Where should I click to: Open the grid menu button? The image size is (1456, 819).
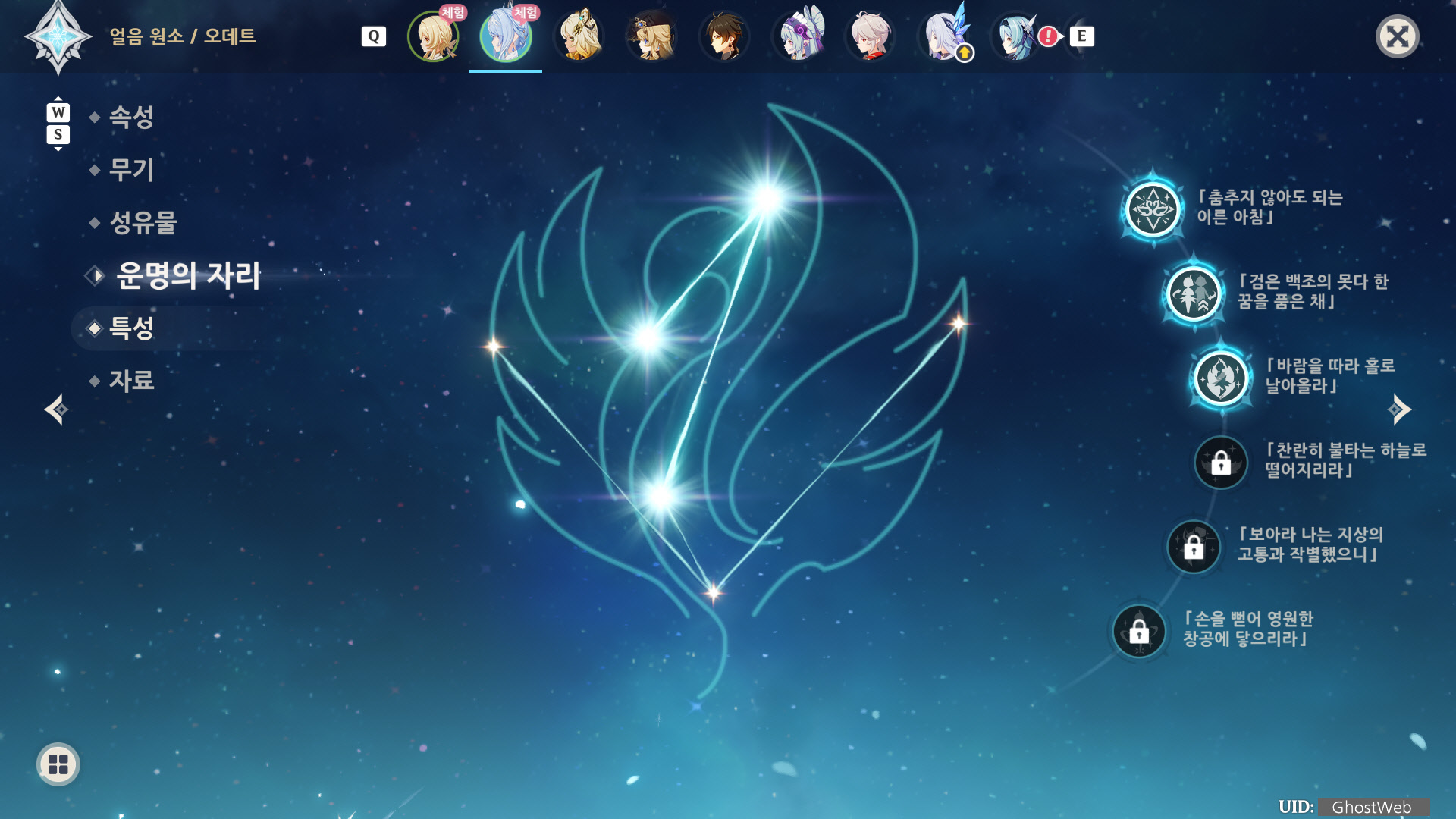(58, 764)
